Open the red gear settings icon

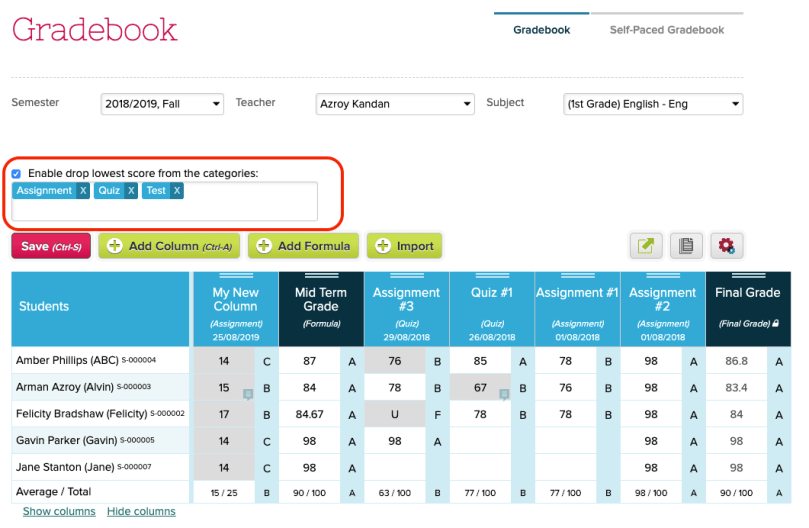[x=726, y=246]
